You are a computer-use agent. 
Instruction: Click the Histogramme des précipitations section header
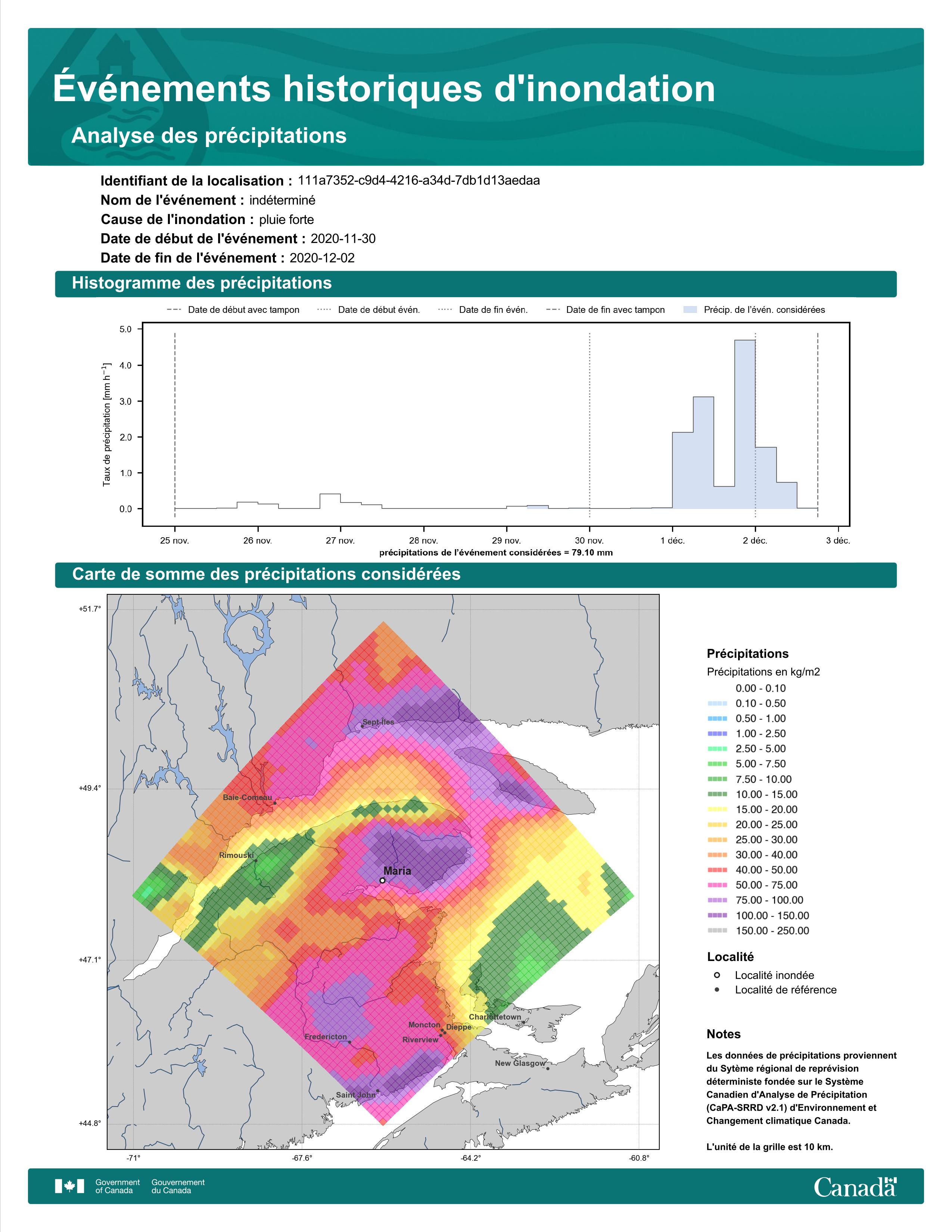coord(475,283)
